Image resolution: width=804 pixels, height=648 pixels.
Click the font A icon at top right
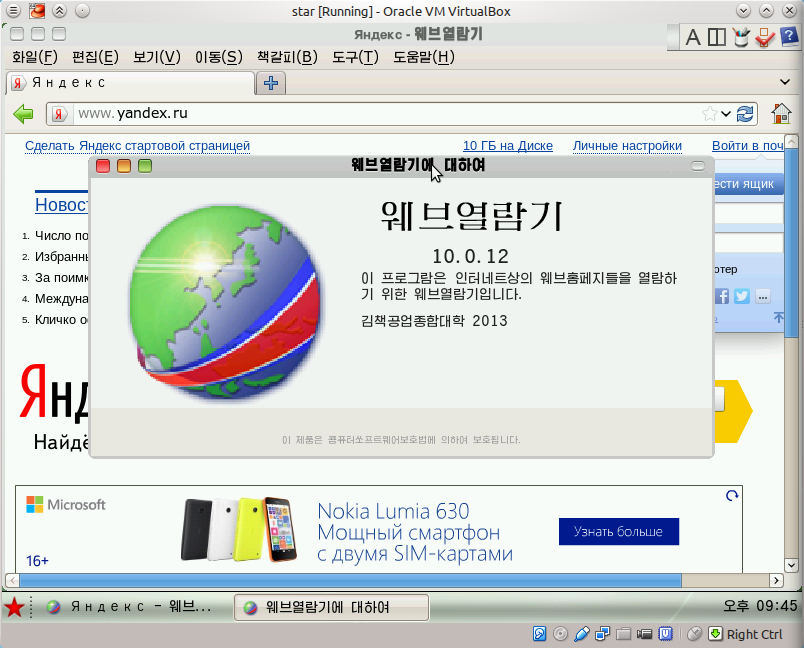tap(693, 37)
